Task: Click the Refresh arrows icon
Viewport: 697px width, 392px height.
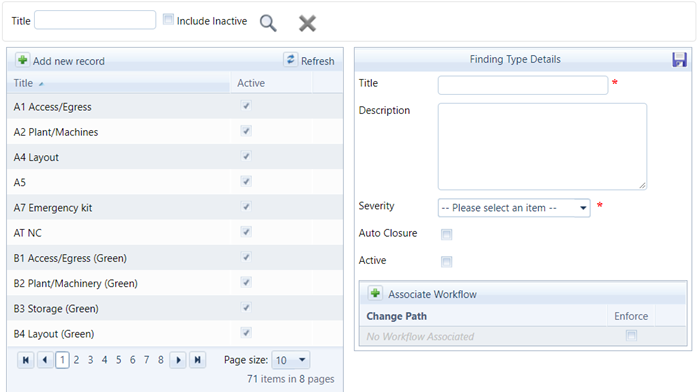Action: 290,60
